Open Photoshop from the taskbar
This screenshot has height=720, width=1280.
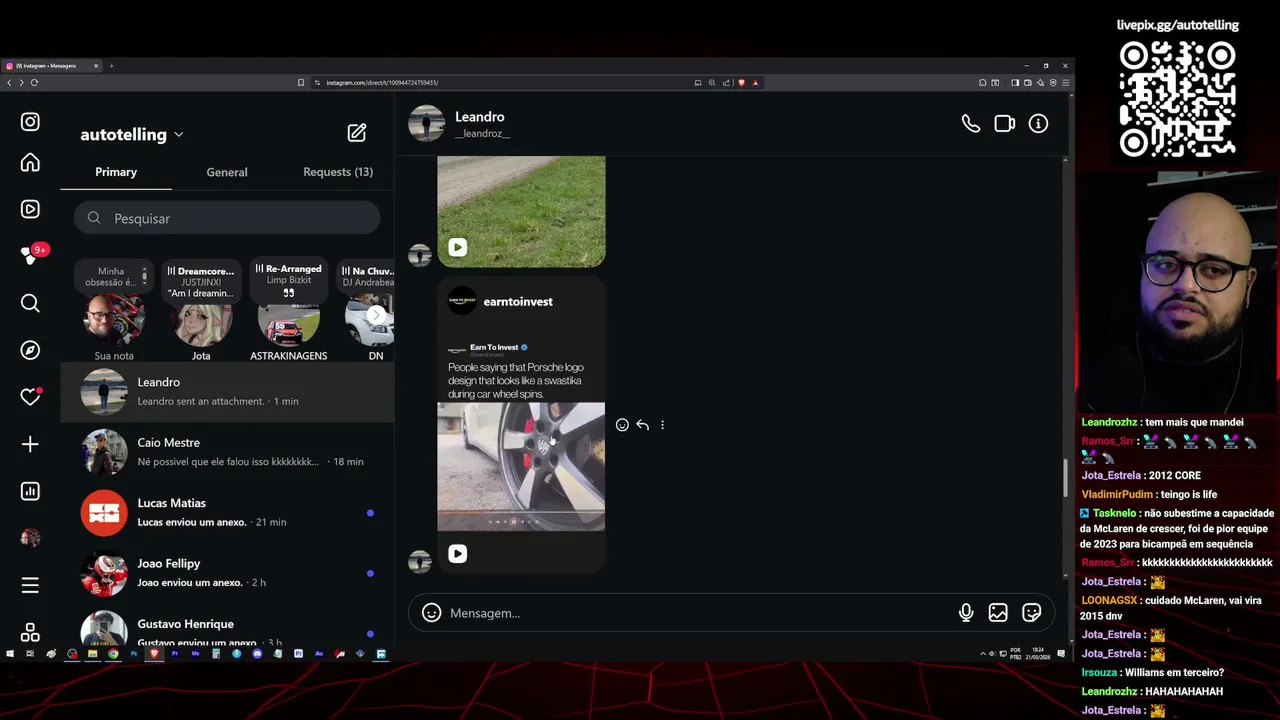[x=134, y=654]
